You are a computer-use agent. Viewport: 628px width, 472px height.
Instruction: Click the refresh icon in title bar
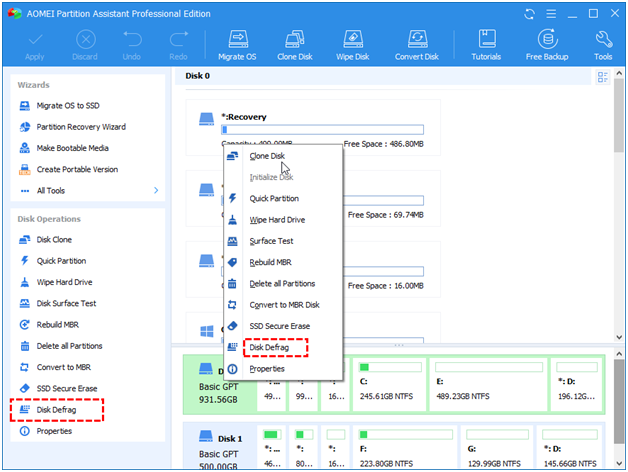pos(529,14)
